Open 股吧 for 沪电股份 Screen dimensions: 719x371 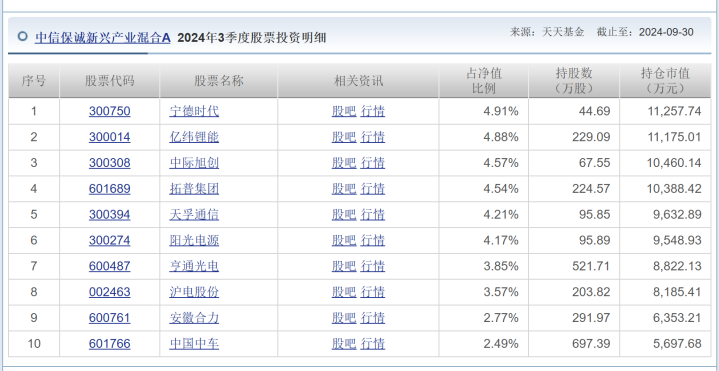tap(344, 292)
